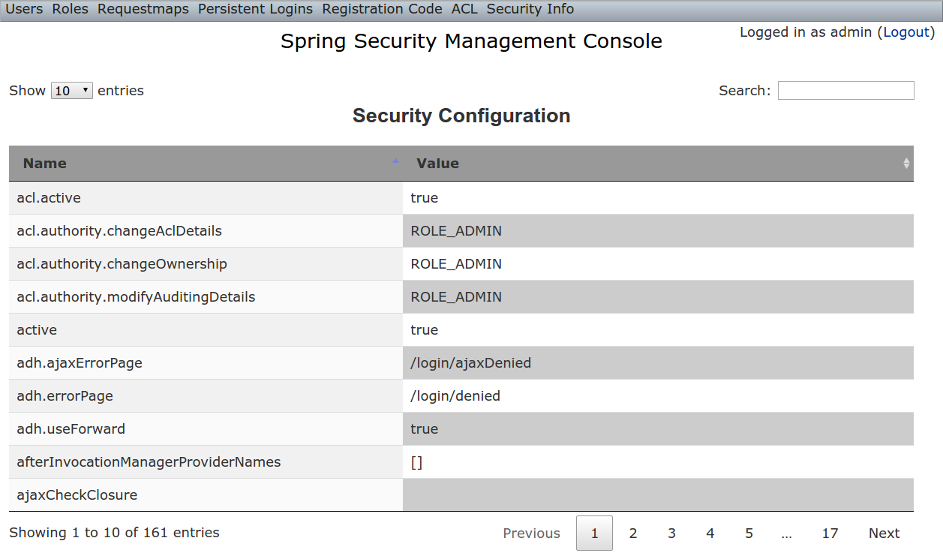This screenshot has height=553, width=943.
Task: Focus the Search input field
Action: click(846, 91)
